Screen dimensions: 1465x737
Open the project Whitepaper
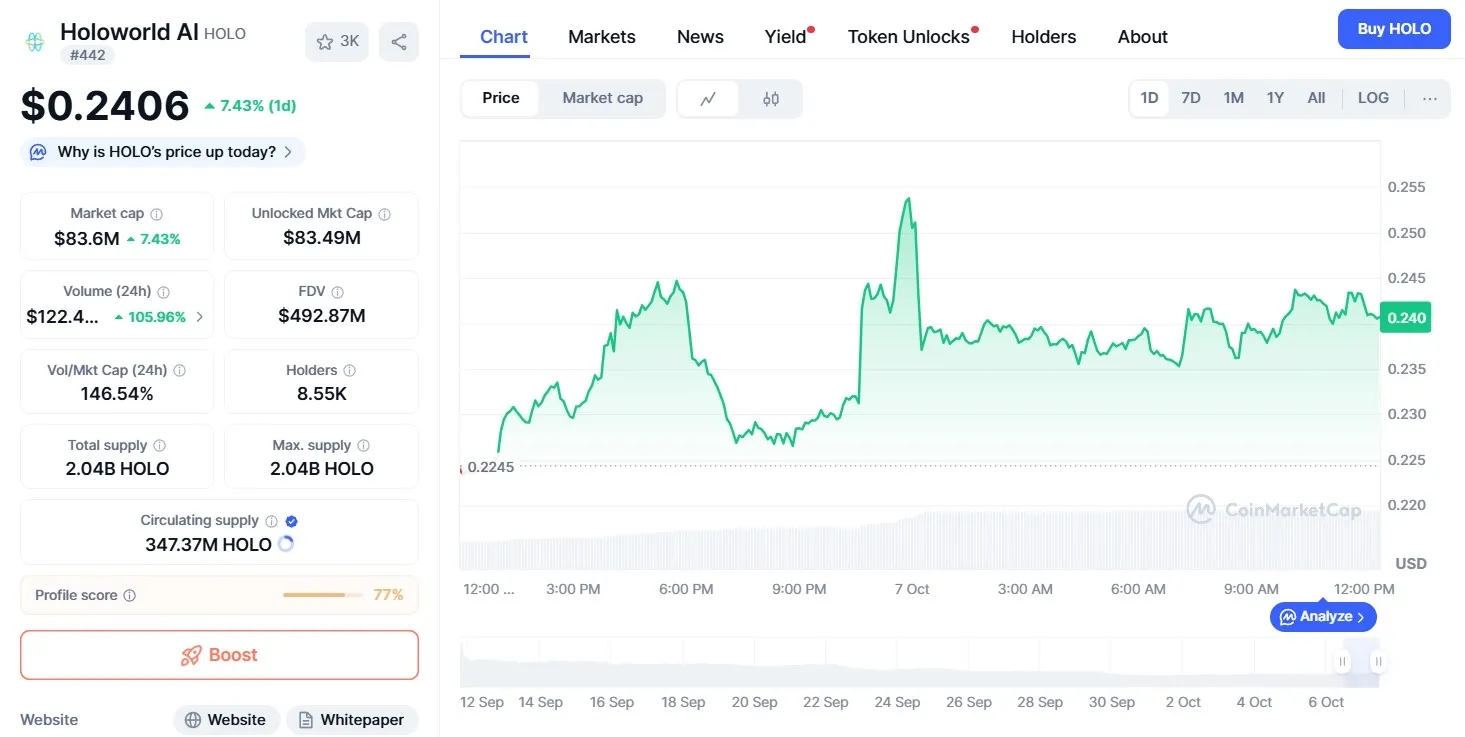tap(352, 719)
